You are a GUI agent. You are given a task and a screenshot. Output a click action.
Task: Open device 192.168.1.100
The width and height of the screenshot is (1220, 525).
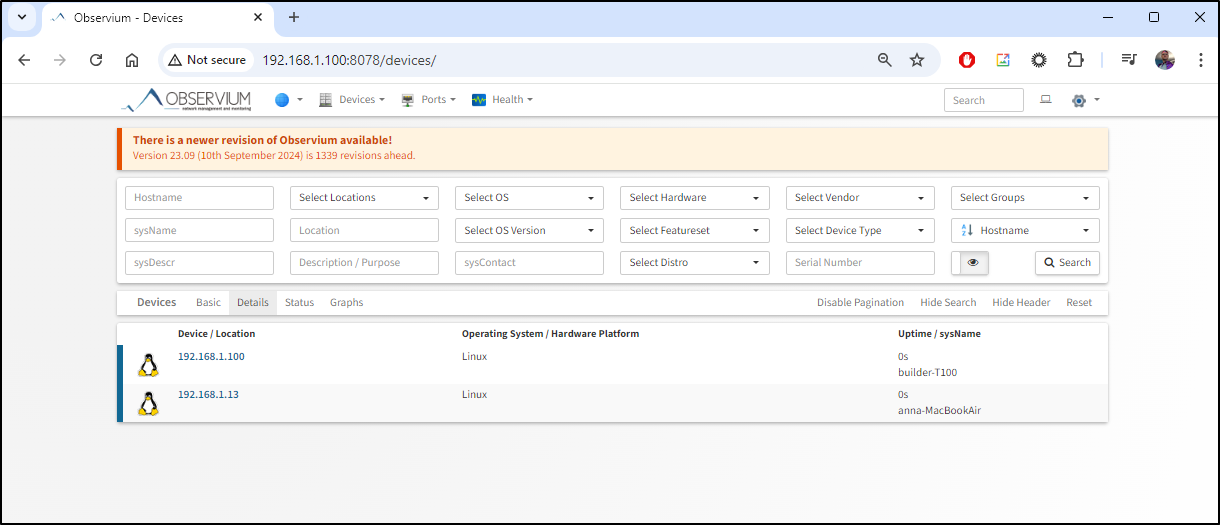coord(211,356)
